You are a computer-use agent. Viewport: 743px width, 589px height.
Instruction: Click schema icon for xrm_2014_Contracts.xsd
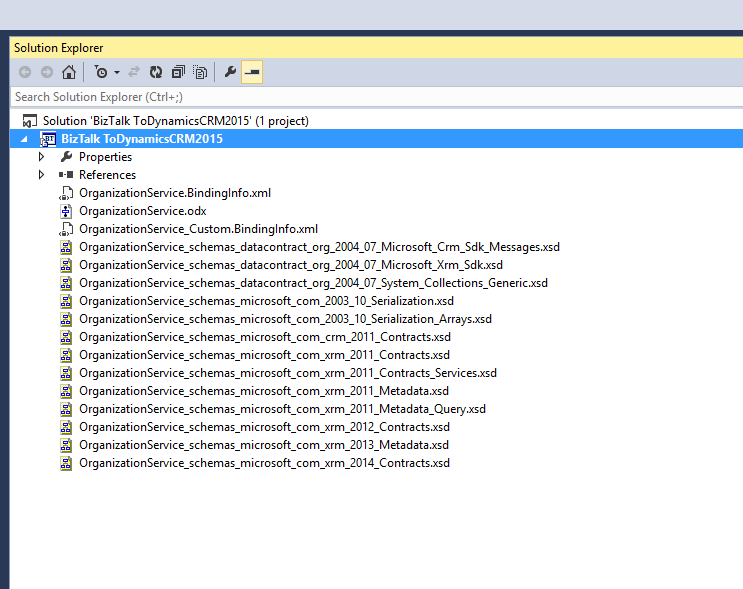[66, 463]
